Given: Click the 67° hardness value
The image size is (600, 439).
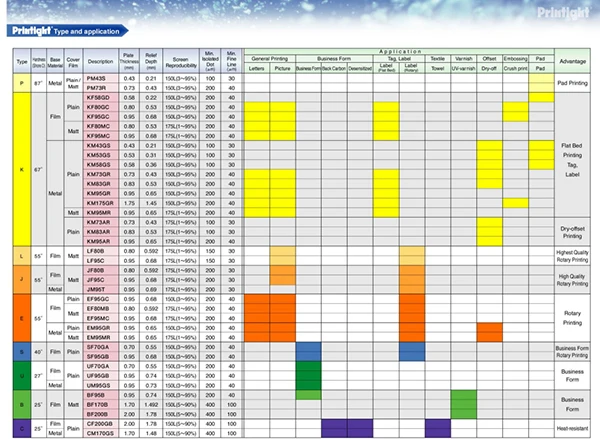Looking at the screenshot, I should pyautogui.click(x=38, y=170).
